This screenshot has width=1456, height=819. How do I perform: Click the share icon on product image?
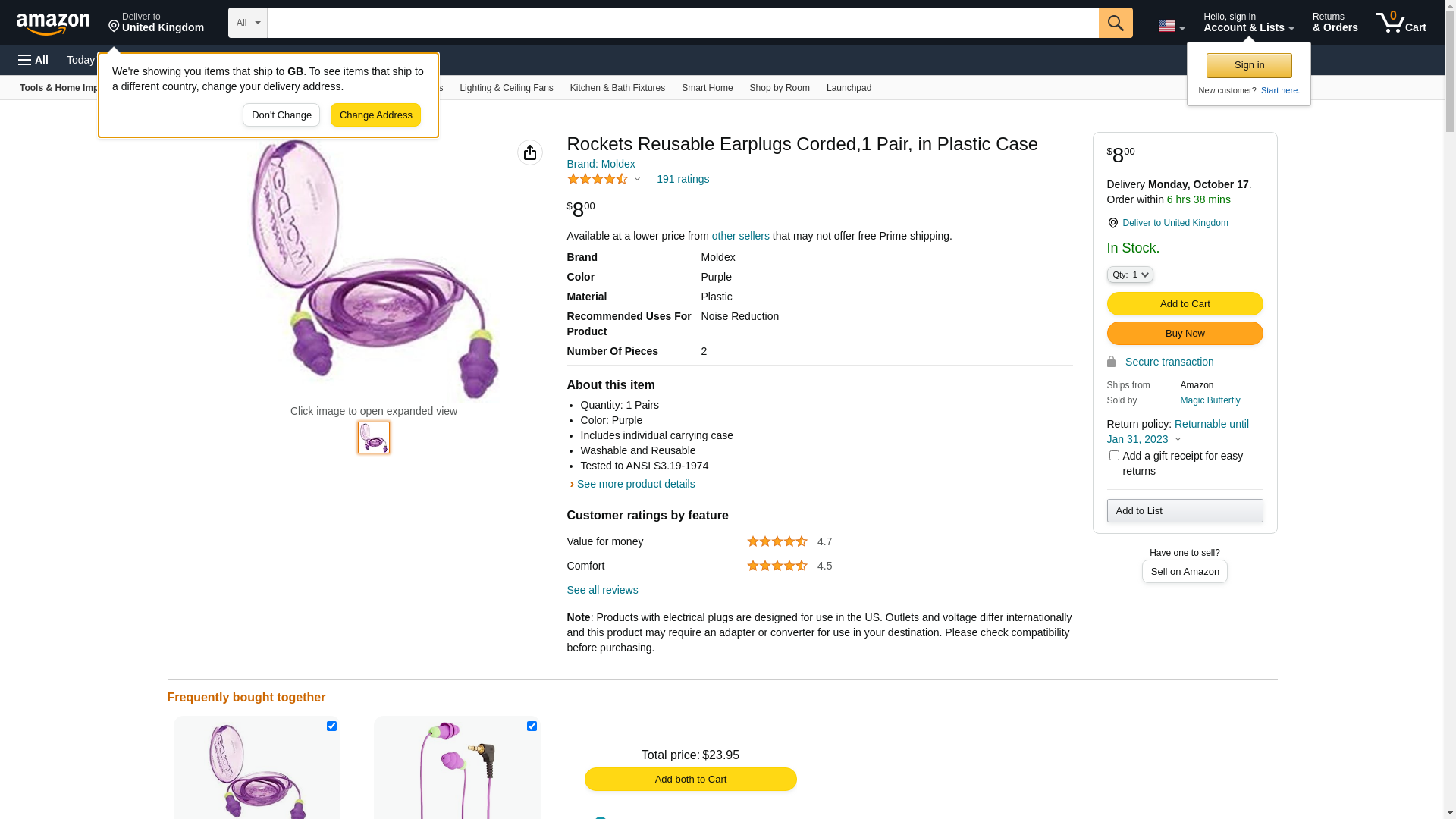(530, 152)
